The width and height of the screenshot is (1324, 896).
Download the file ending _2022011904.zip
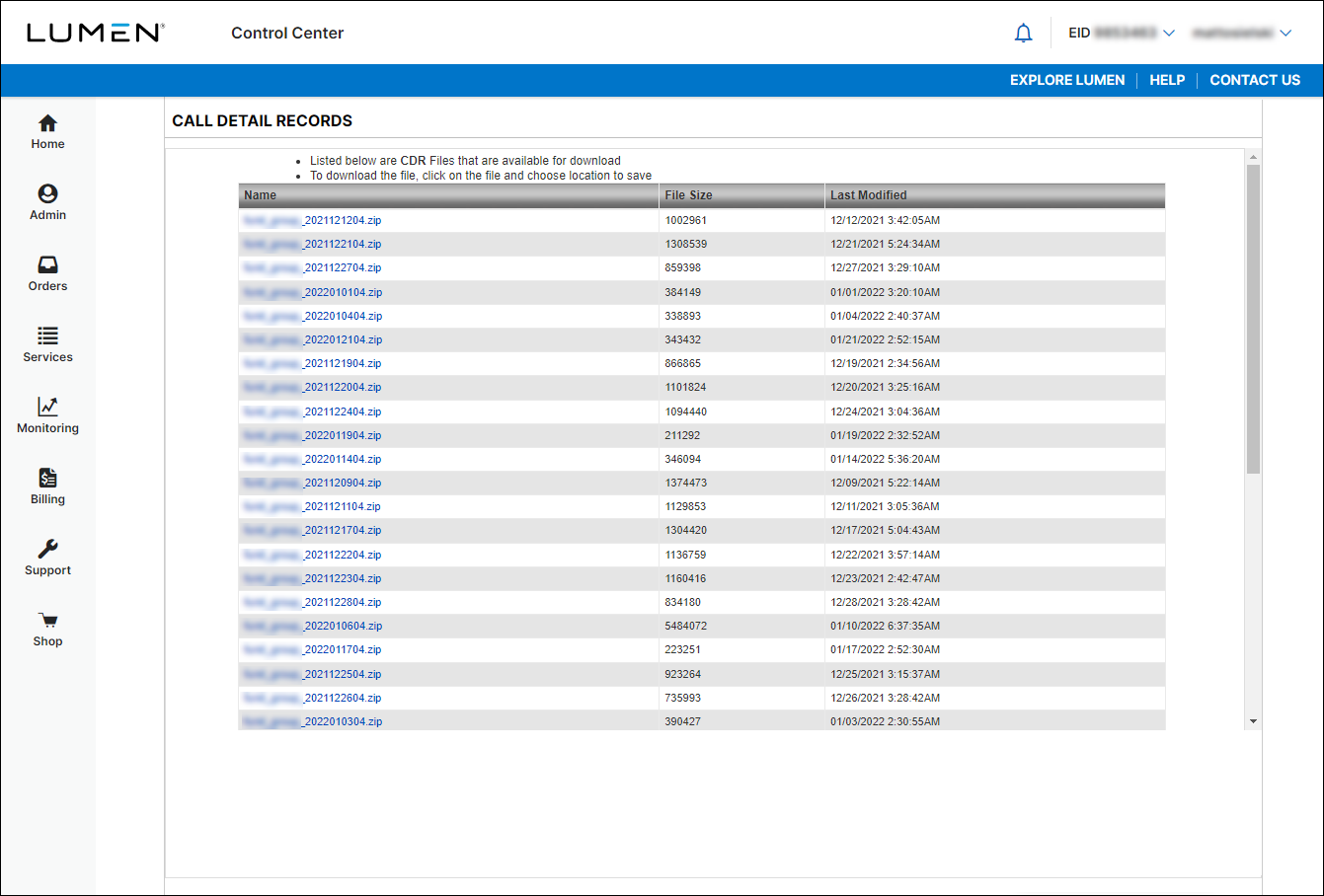[312, 435]
